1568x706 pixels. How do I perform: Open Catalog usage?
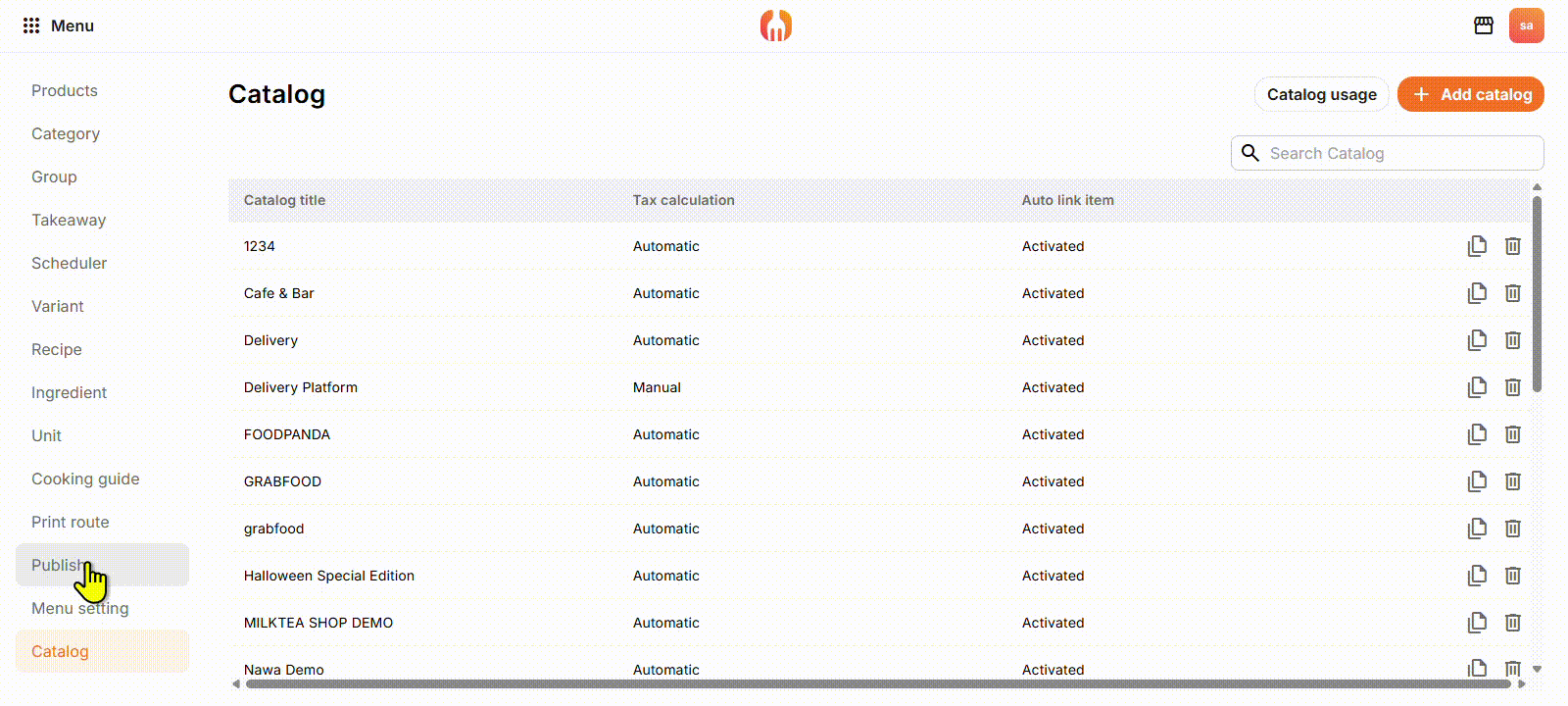1321,94
